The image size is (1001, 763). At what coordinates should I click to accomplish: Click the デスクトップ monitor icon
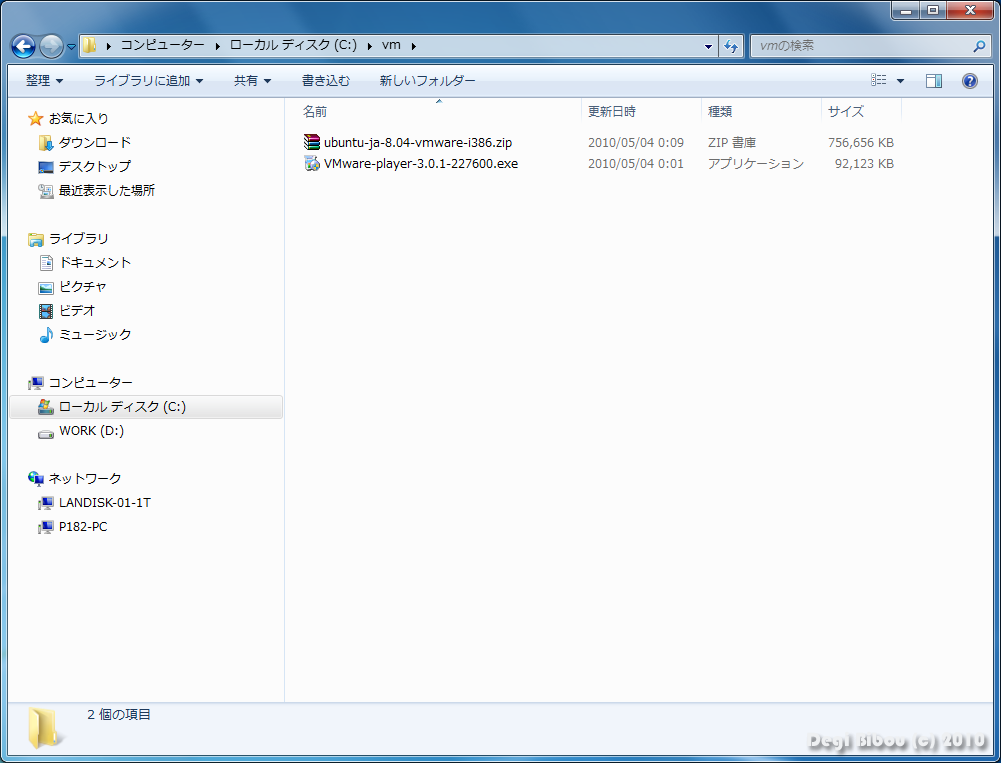pyautogui.click(x=45, y=167)
